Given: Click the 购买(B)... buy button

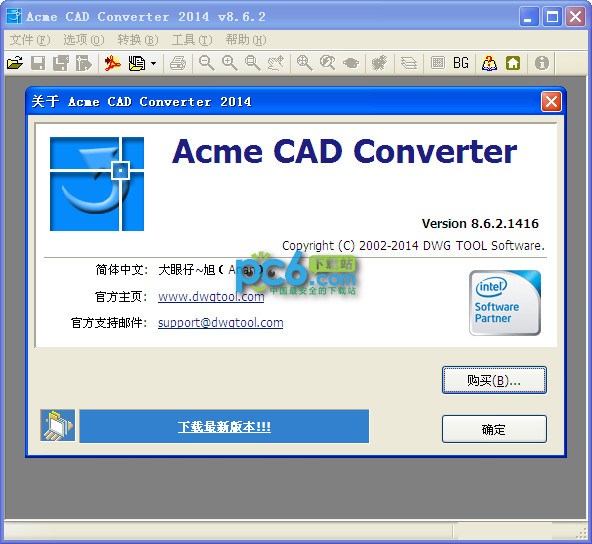Looking at the screenshot, I should [494, 380].
